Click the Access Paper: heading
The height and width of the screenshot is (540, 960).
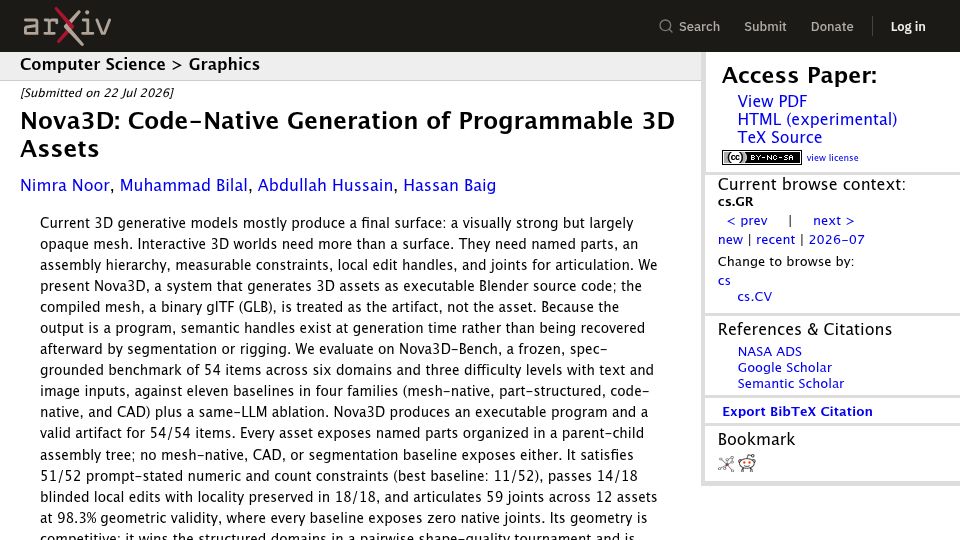tap(799, 75)
